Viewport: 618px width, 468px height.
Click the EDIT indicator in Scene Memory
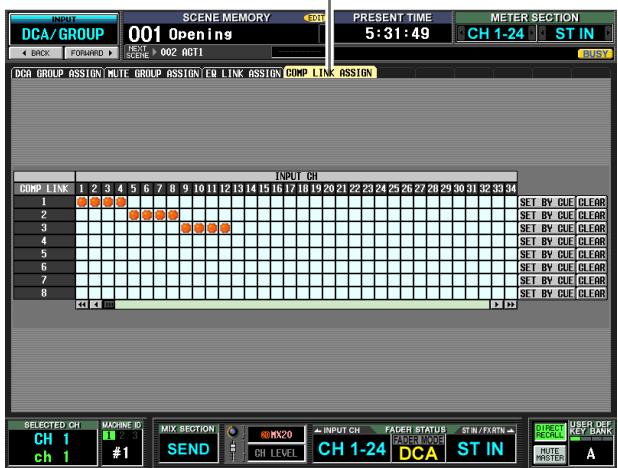[315, 18]
